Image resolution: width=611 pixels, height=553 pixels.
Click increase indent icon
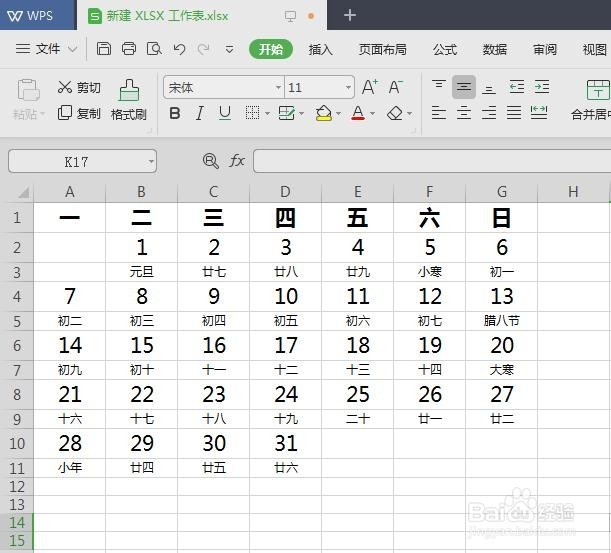pyautogui.click(x=542, y=87)
